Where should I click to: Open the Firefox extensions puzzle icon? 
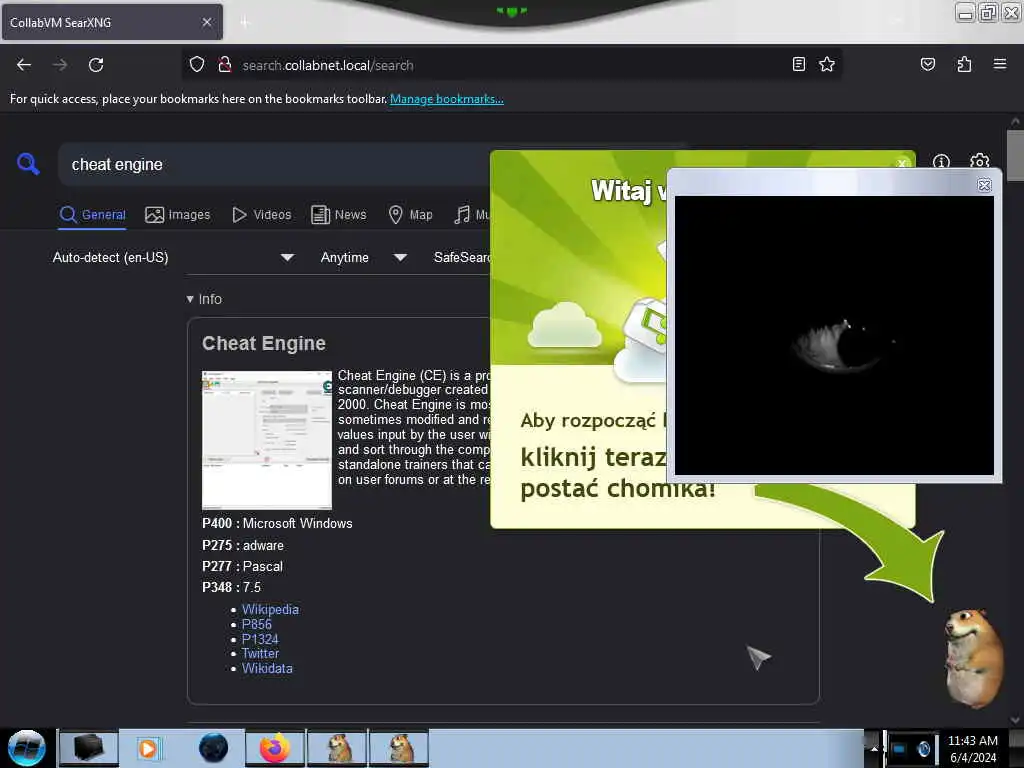pos(964,64)
